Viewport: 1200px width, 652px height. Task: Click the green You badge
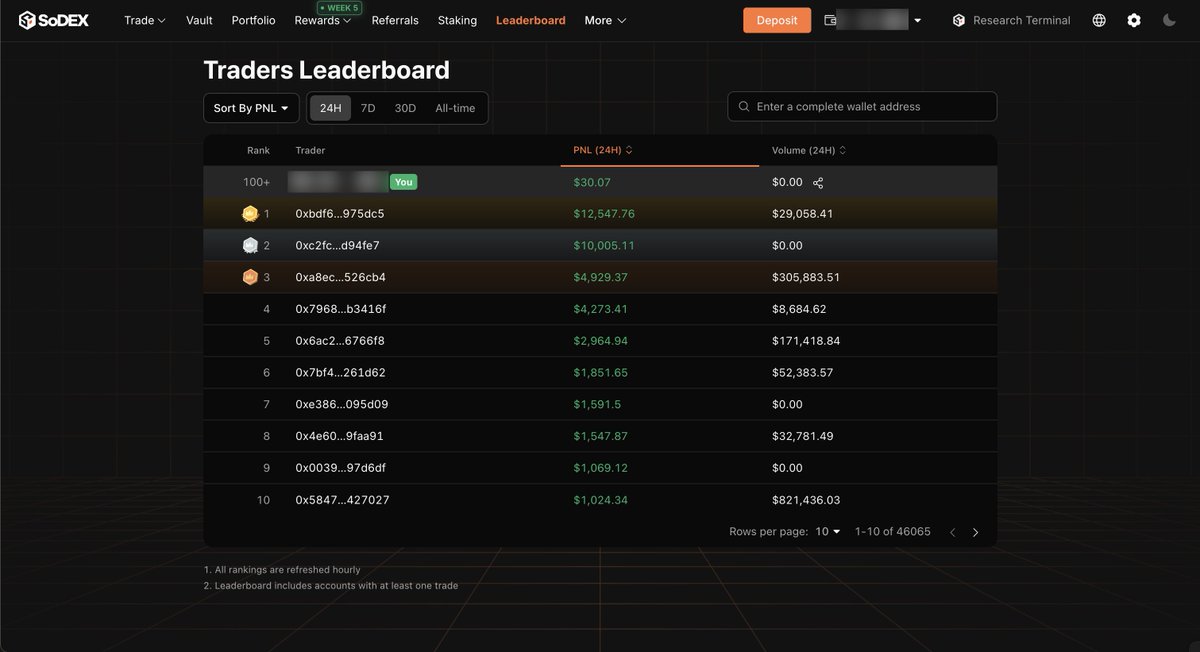[403, 182]
